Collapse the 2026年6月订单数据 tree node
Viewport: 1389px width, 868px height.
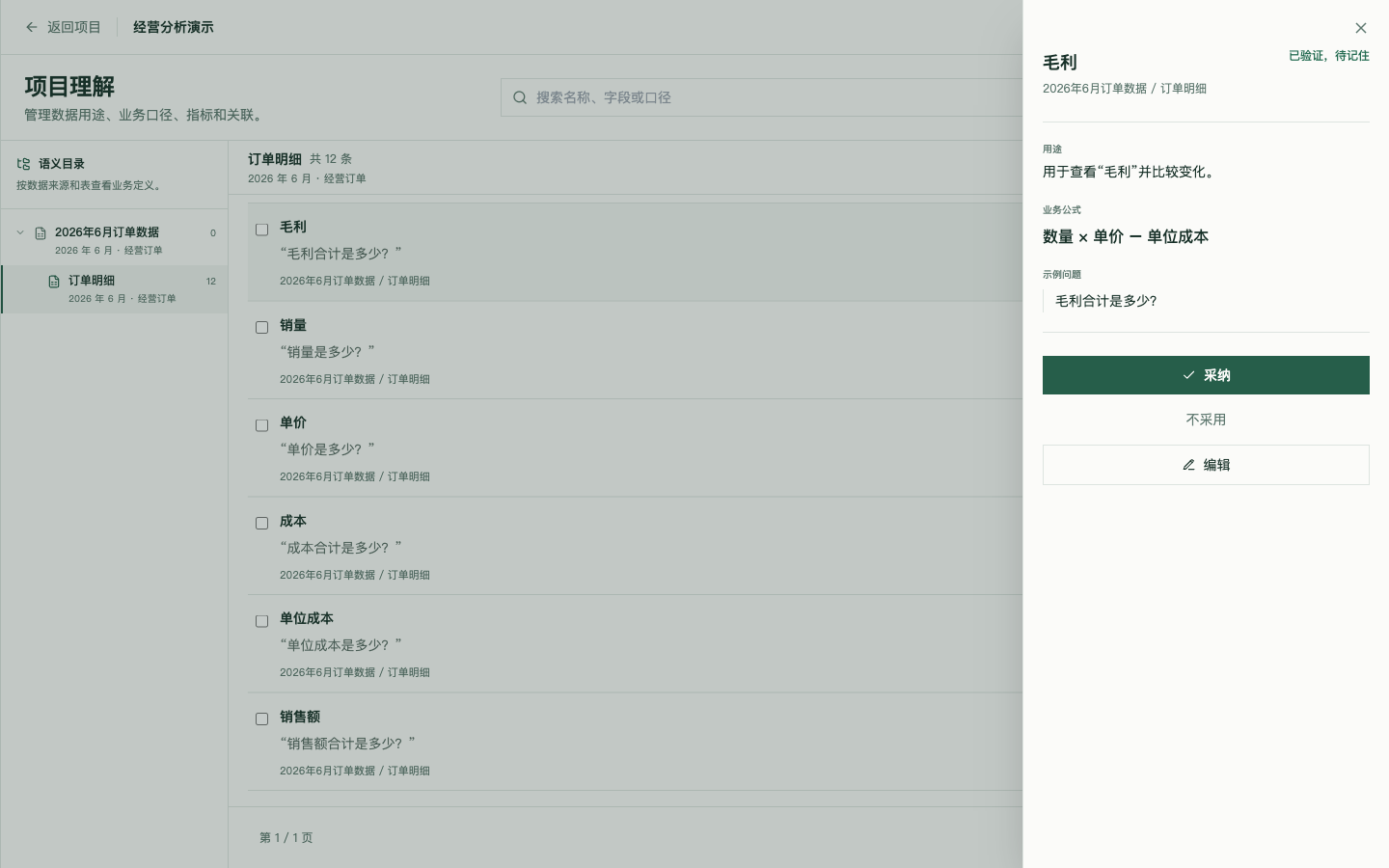tap(20, 232)
